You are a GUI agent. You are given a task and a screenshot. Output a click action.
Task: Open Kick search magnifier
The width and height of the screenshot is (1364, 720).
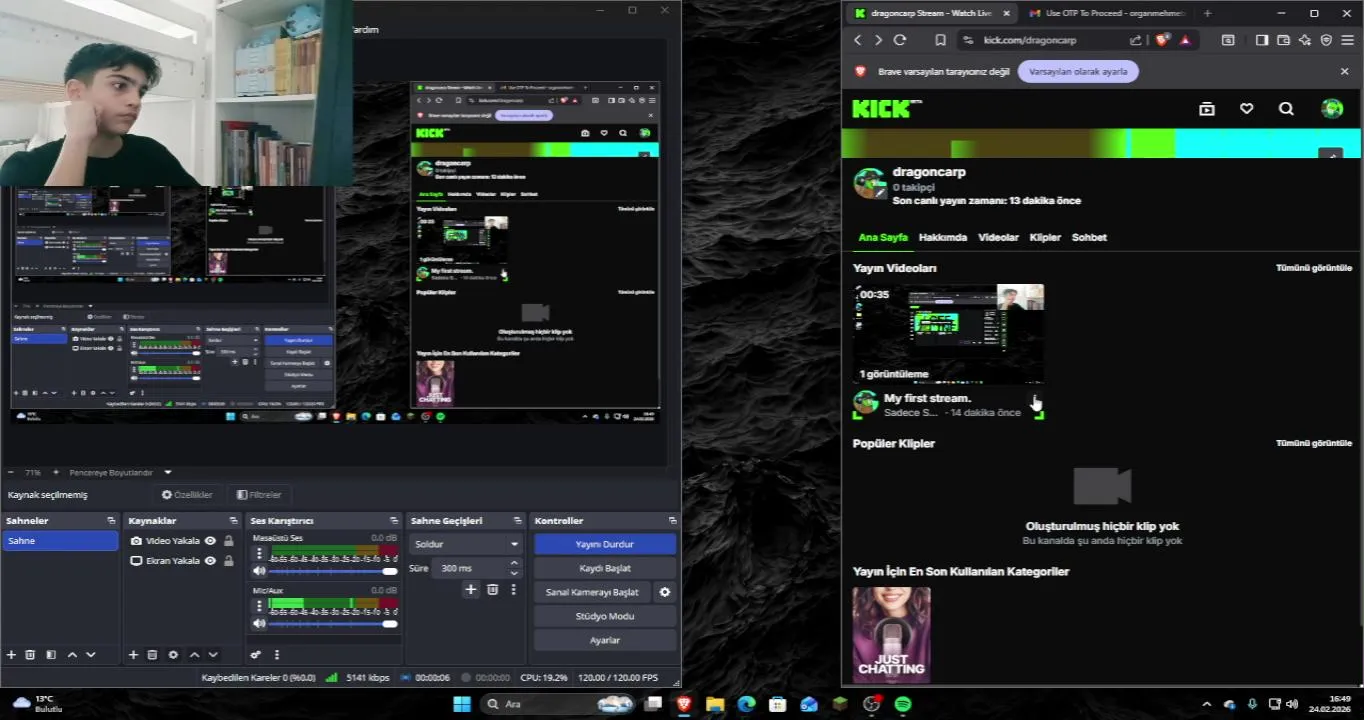tap(1286, 109)
